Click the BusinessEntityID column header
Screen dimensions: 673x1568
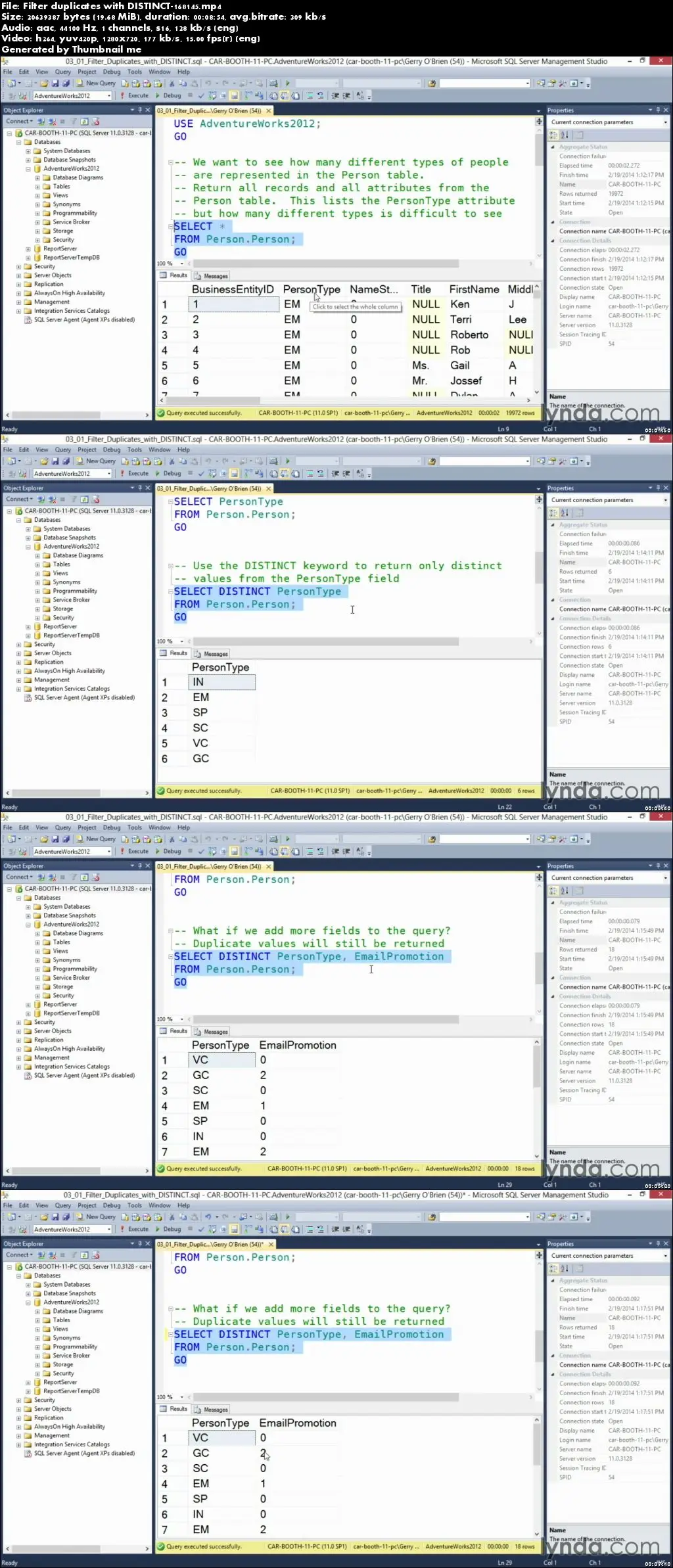tap(233, 290)
